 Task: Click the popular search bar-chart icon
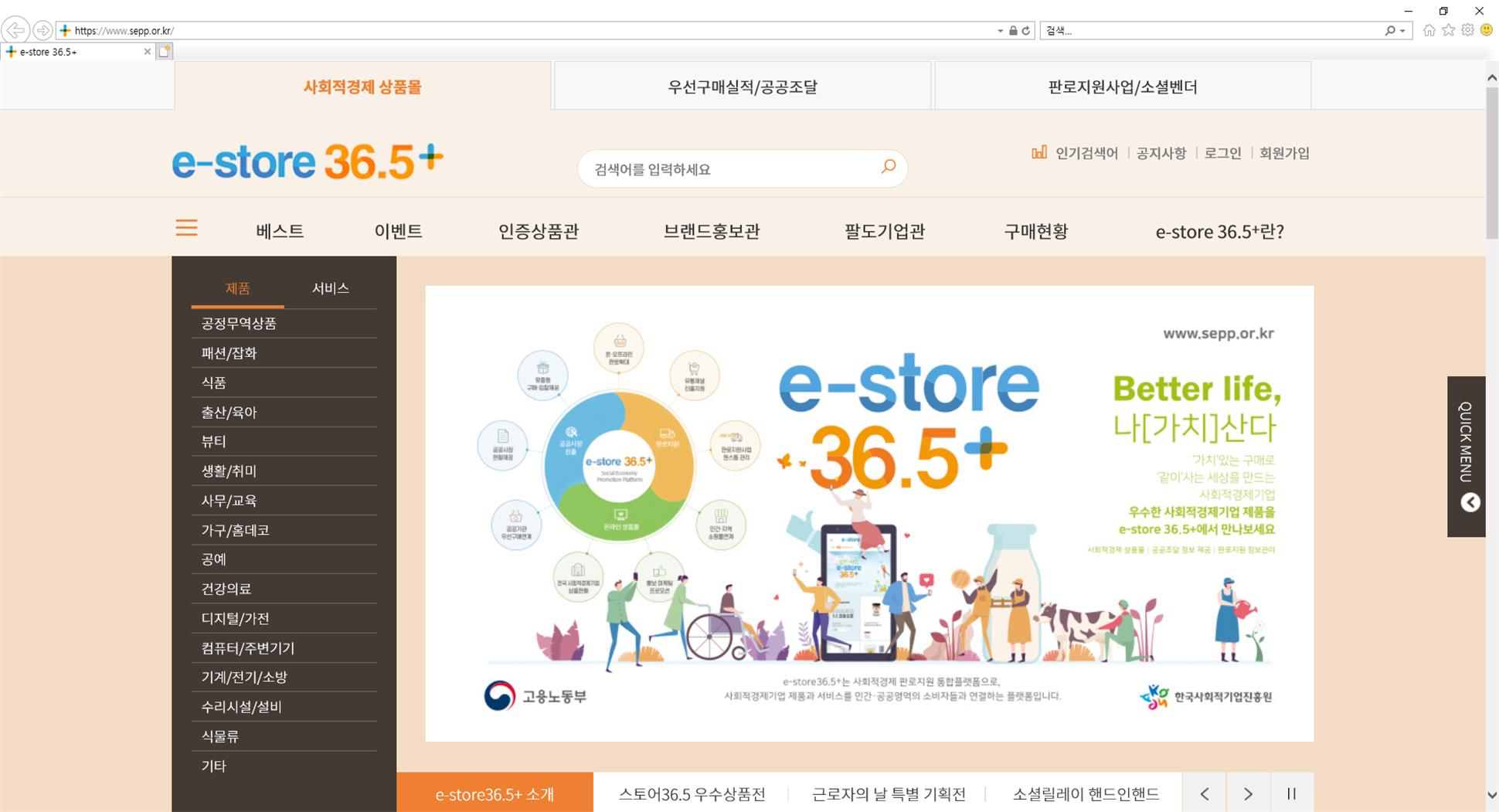point(1038,152)
